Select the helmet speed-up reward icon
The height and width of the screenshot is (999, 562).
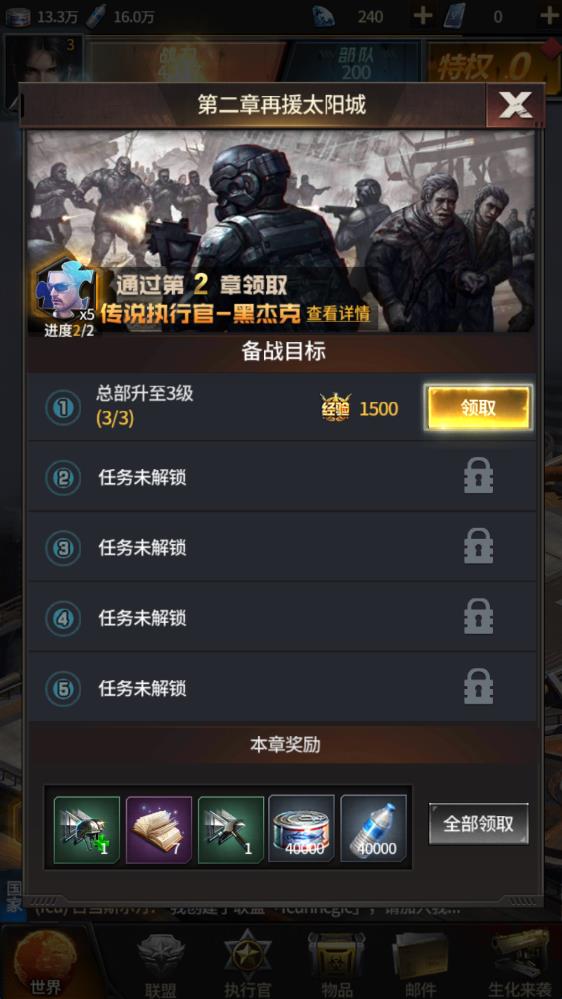coord(87,829)
